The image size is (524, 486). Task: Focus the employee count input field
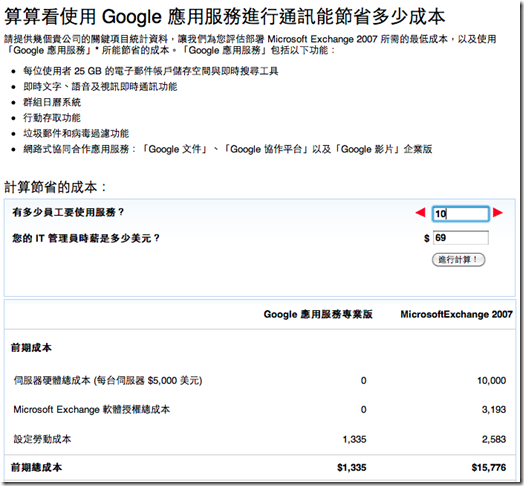pos(461,214)
